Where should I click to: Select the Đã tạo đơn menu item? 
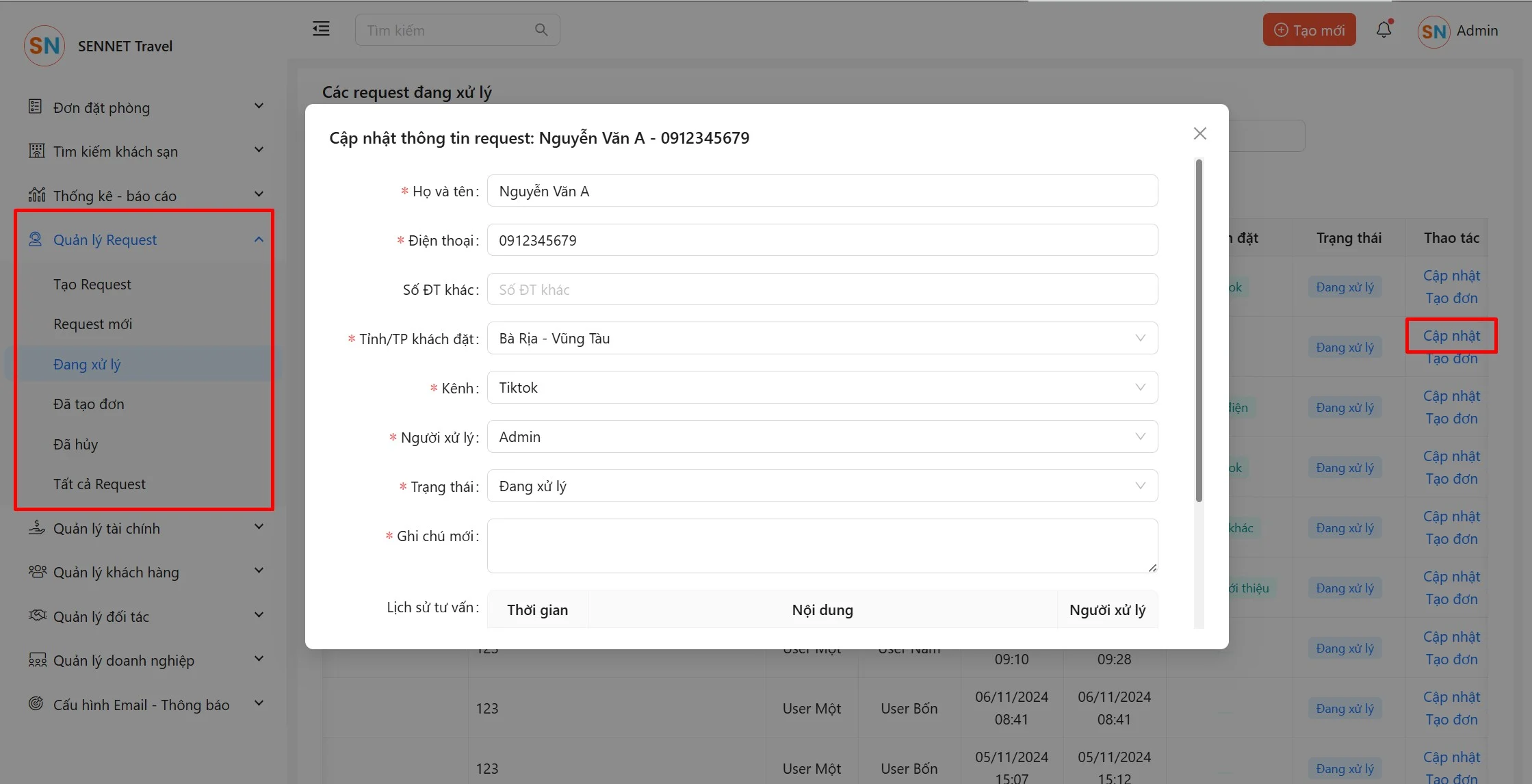coord(89,404)
